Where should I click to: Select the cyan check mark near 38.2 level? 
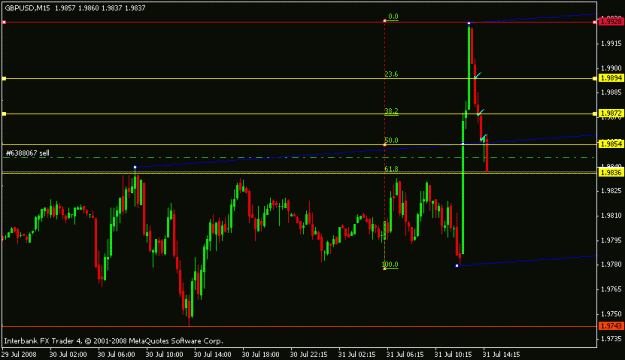[x=481, y=112]
